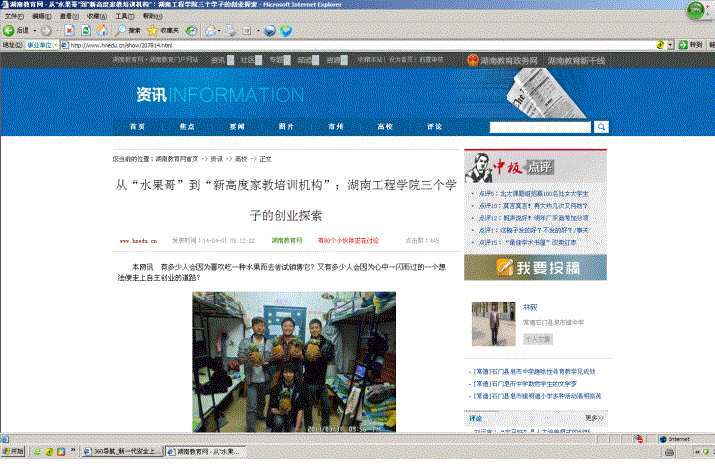Select the 高校 navigation tab
The width and height of the screenshot is (715, 466).
click(x=385, y=128)
